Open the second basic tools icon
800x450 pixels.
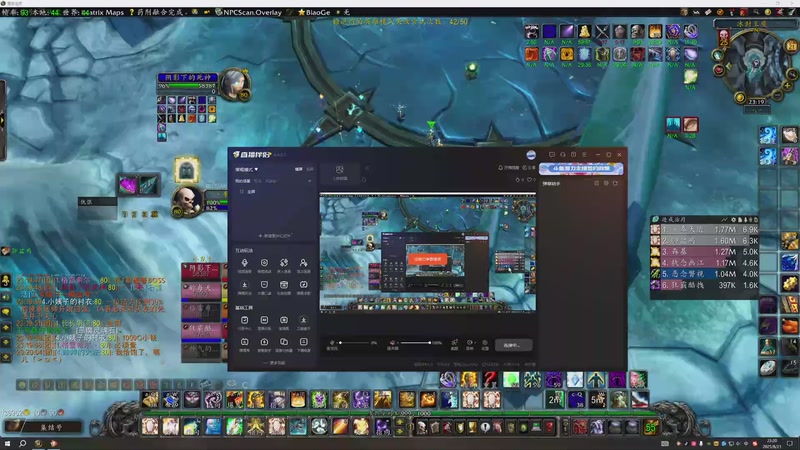point(264,322)
